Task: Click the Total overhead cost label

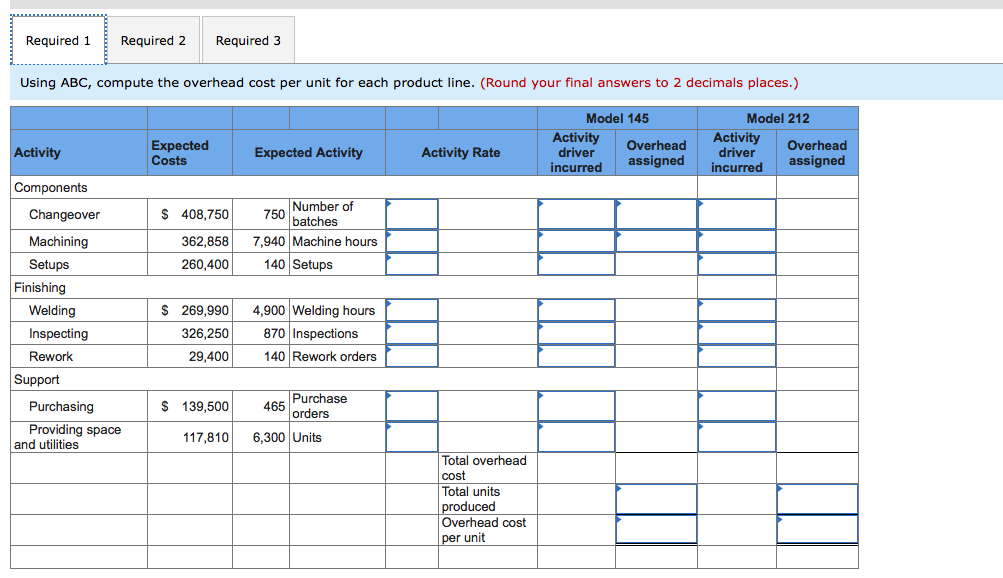Action: click(x=484, y=468)
